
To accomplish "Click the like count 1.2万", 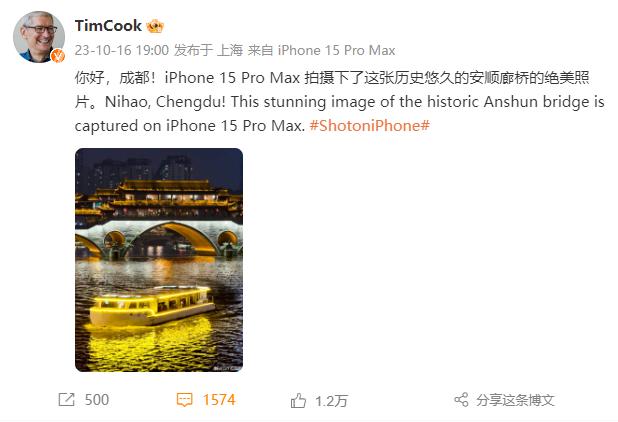I will click(x=331, y=401).
